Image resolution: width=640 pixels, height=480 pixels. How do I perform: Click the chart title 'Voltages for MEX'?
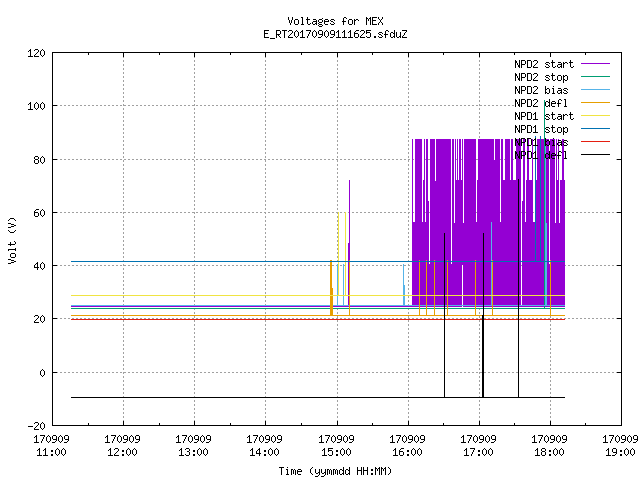[x=335, y=21]
